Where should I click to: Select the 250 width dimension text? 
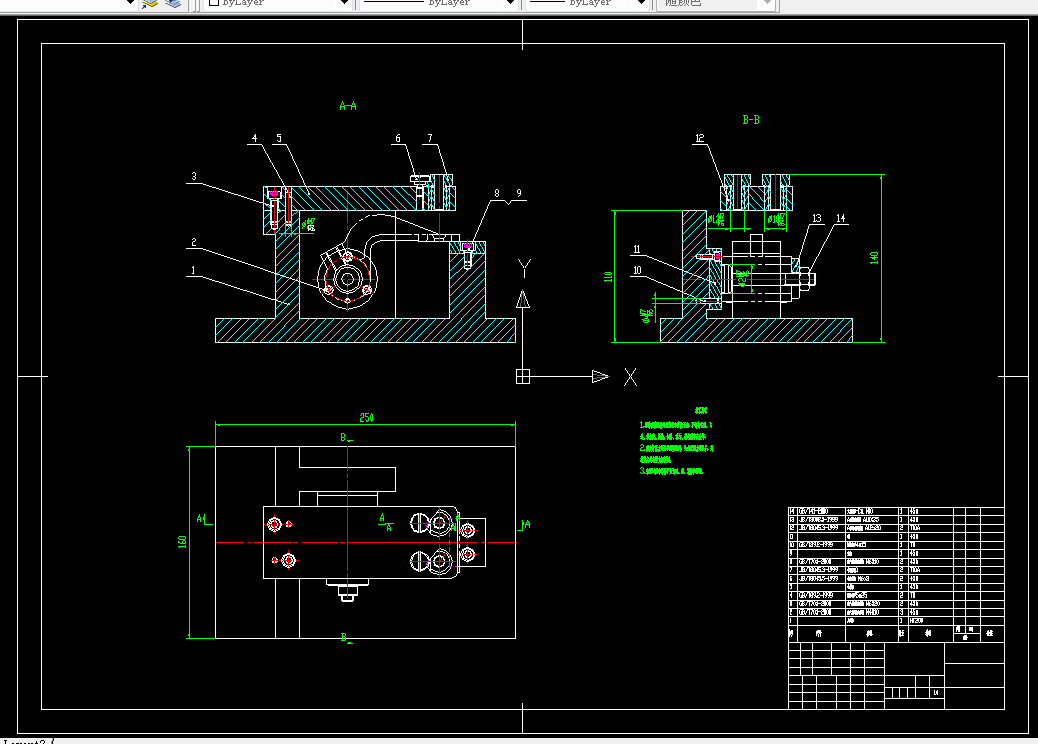tap(366, 418)
